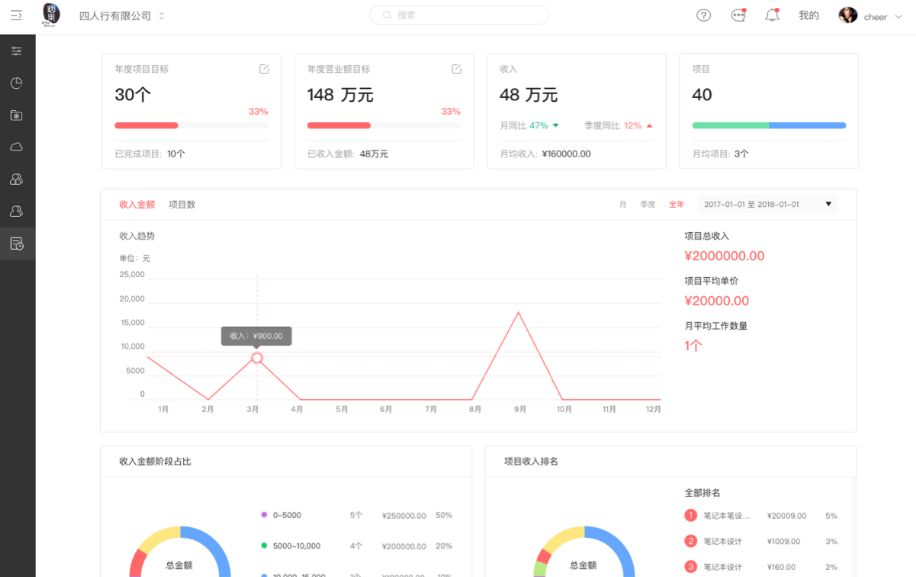Screen dimensions: 916x577
Task: Click the 3月 data point on chart
Action: [x=257, y=357]
